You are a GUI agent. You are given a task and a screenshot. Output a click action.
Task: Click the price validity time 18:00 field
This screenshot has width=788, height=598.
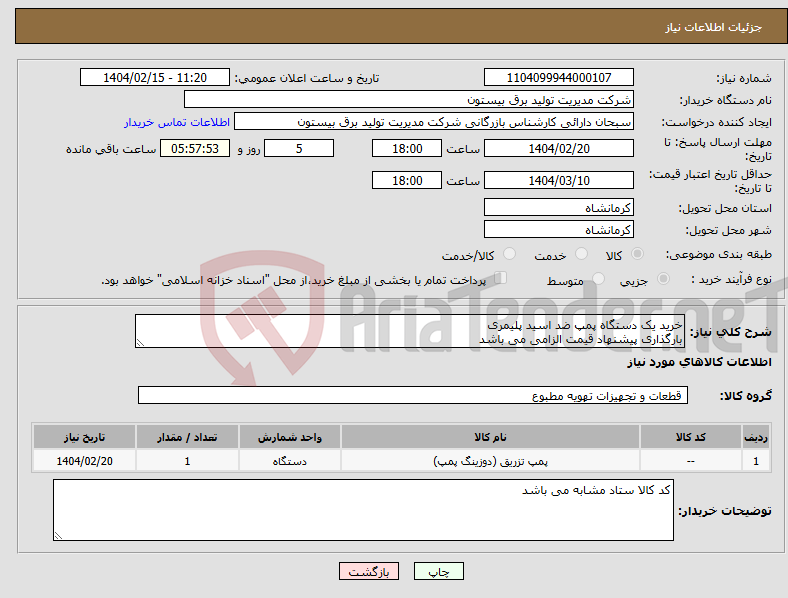coord(407,180)
